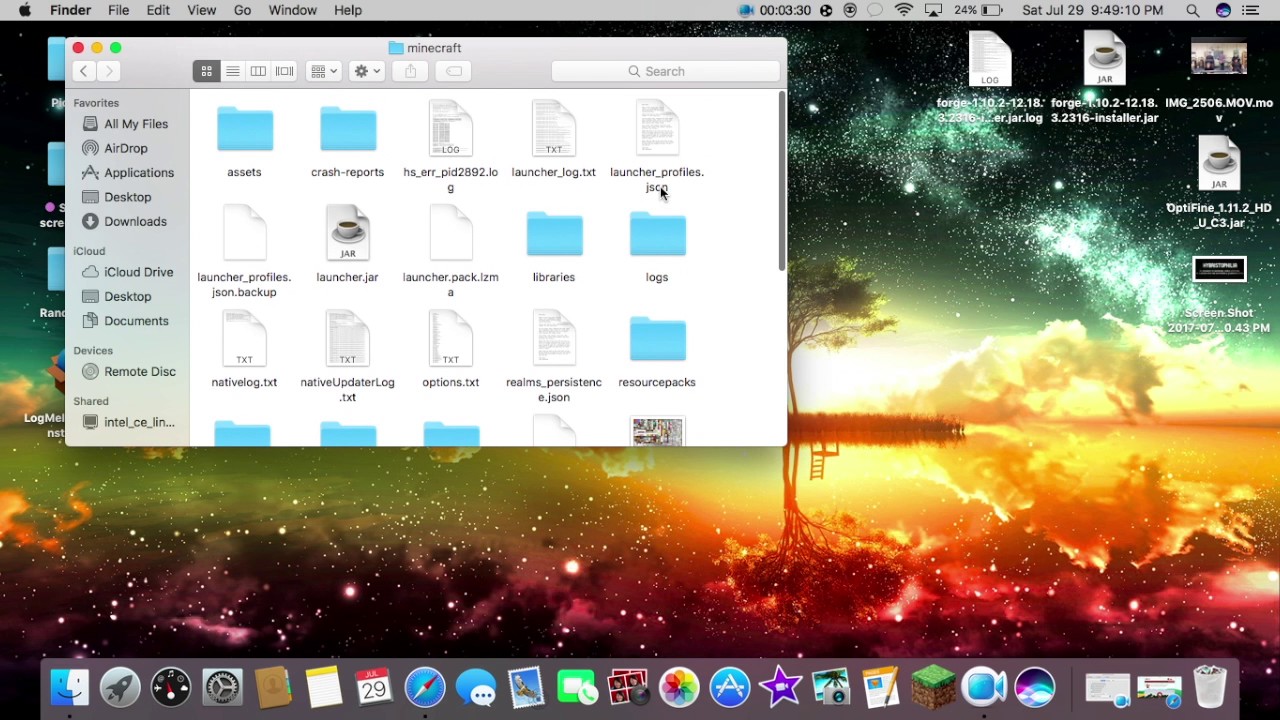Select Desktop under Favorites
The height and width of the screenshot is (720, 1280).
pos(127,197)
